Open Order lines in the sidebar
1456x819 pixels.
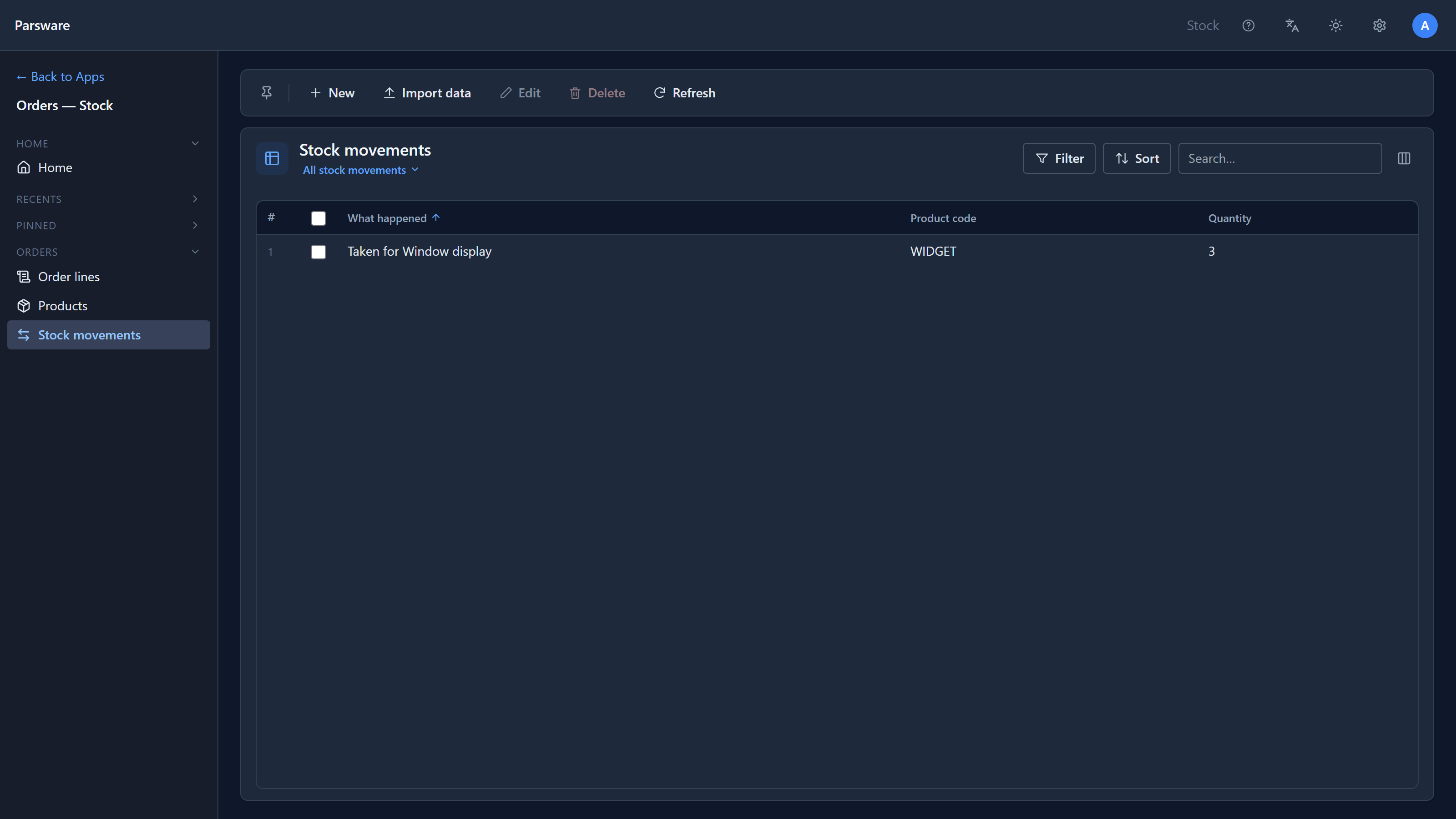tap(109, 276)
